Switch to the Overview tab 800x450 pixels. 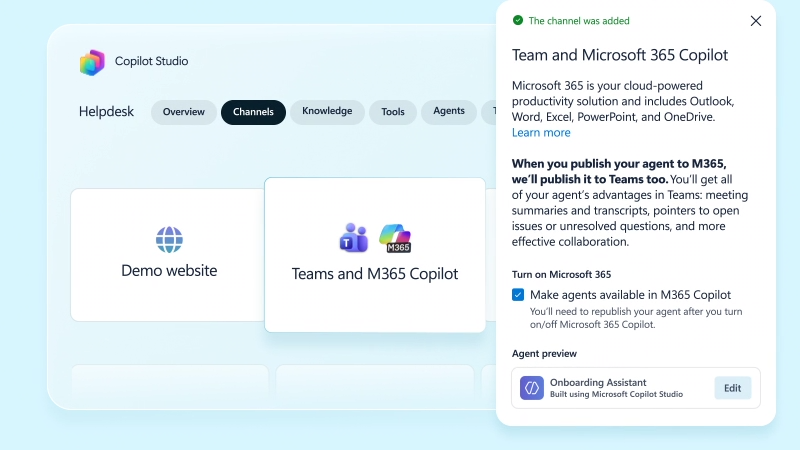click(x=184, y=112)
